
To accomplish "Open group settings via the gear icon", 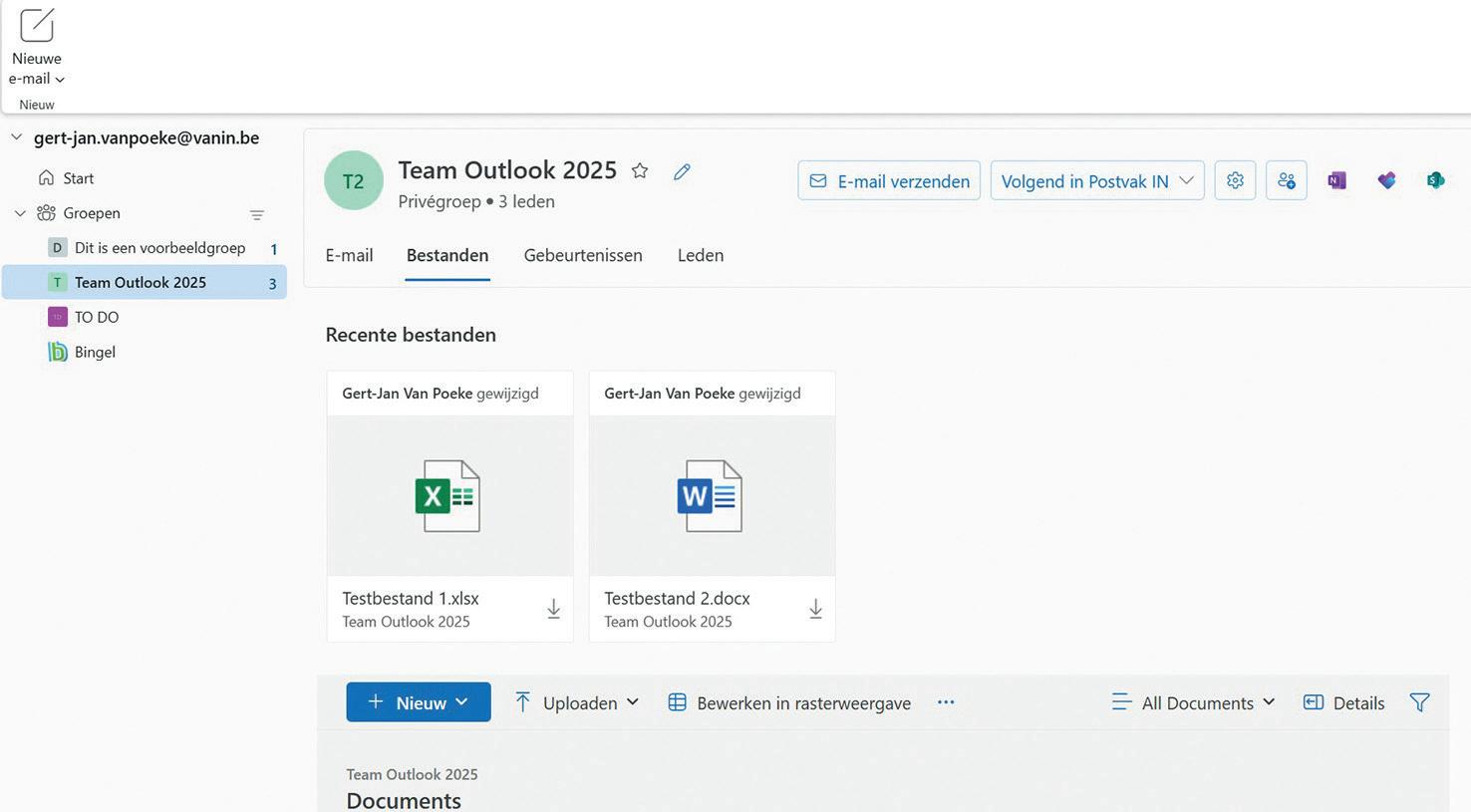I will pos(1235,180).
